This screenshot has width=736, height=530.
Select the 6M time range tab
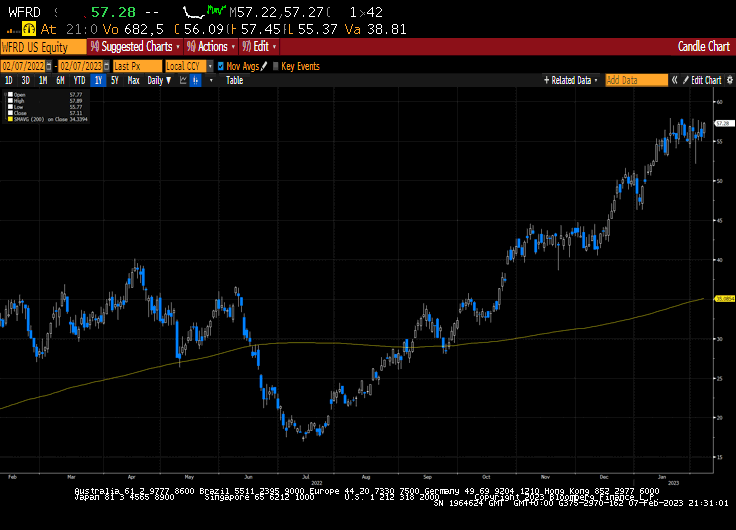pos(60,80)
